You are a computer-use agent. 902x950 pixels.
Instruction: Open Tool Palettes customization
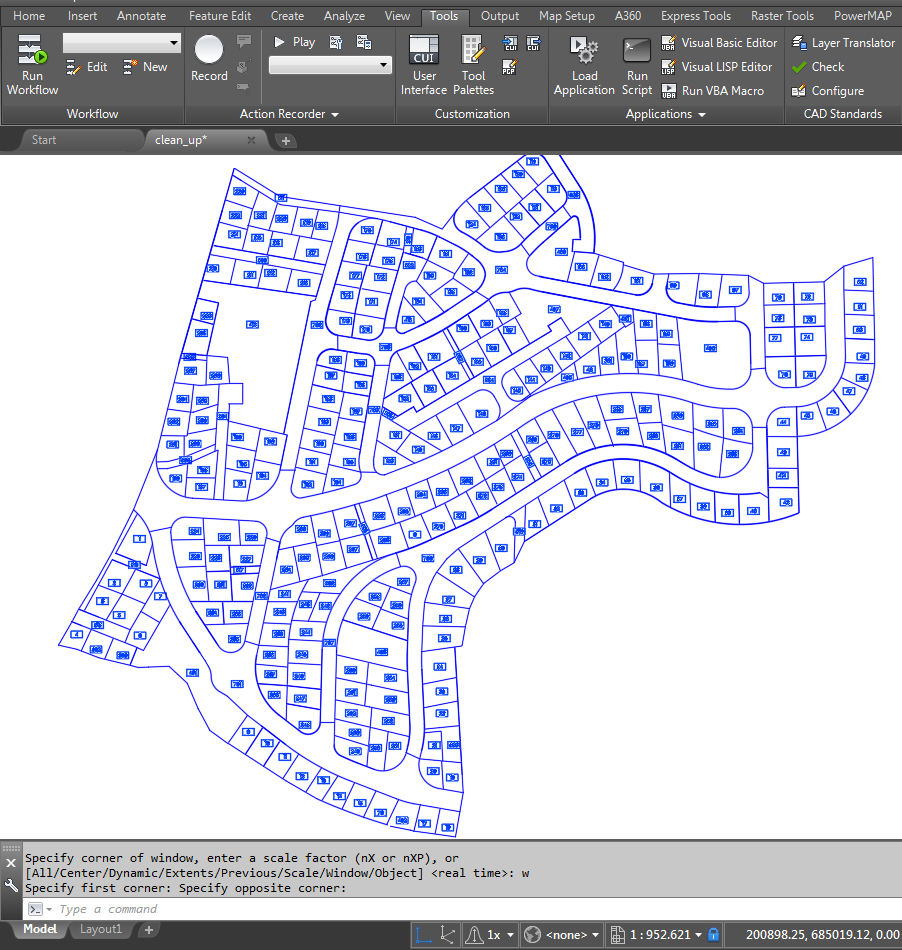click(474, 65)
